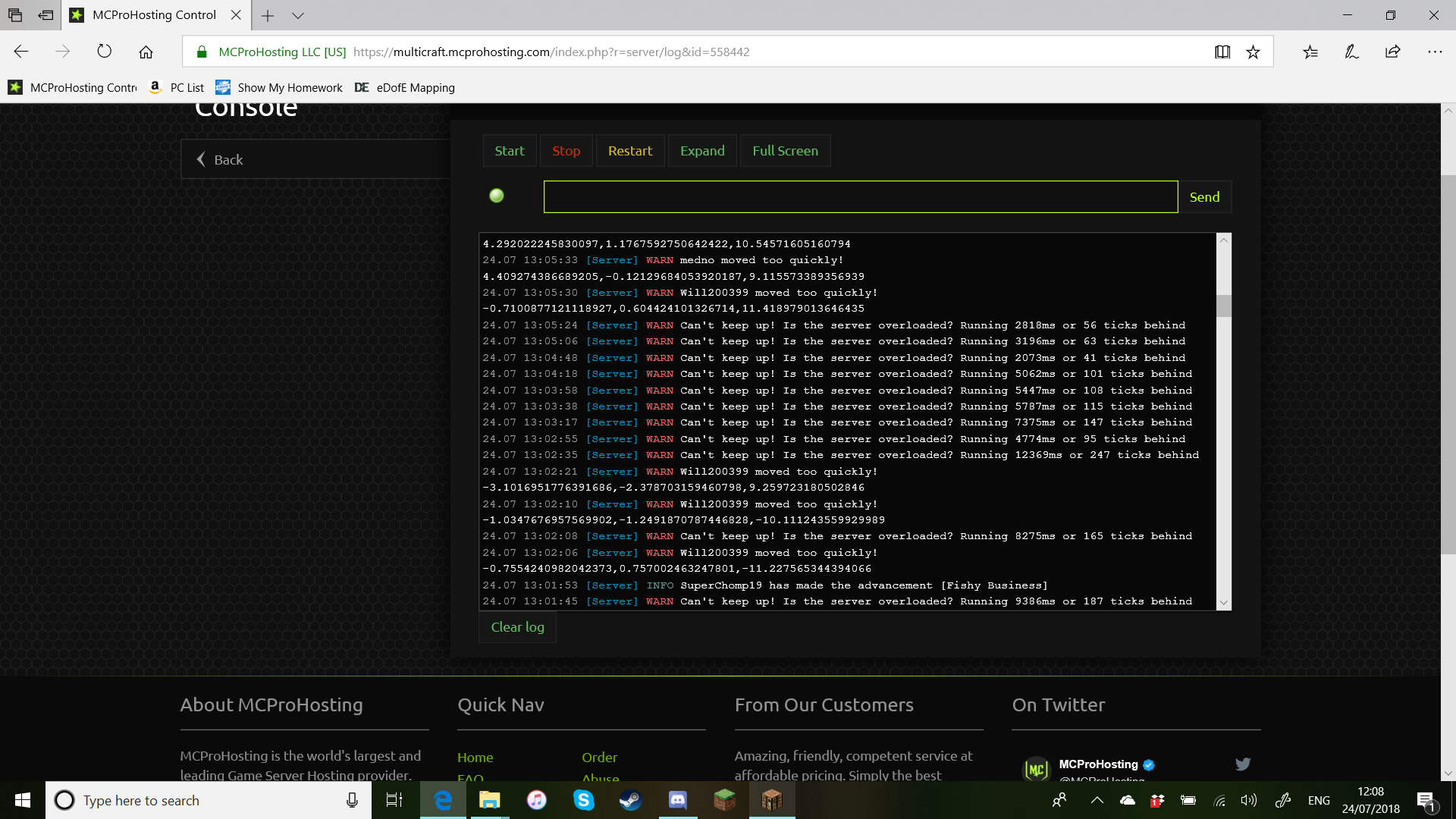This screenshot has width=1456, height=819.
Task: Open the Edge tab list dropdown chevron
Action: click(x=298, y=15)
